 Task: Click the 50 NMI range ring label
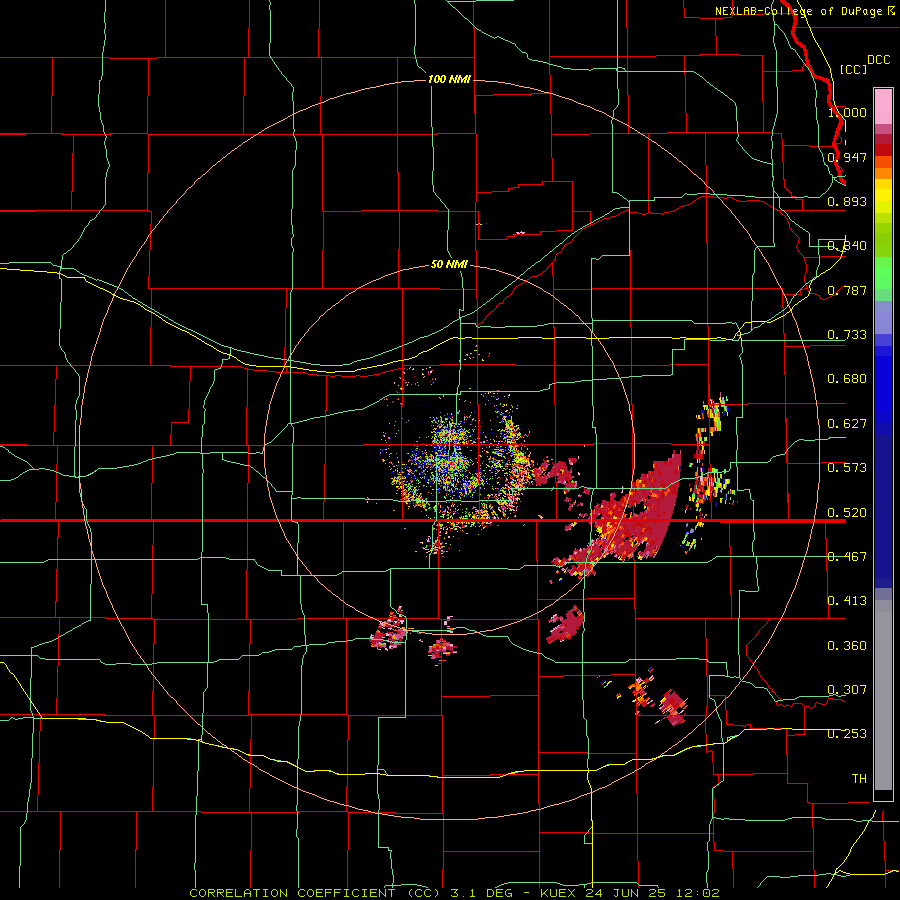click(449, 264)
